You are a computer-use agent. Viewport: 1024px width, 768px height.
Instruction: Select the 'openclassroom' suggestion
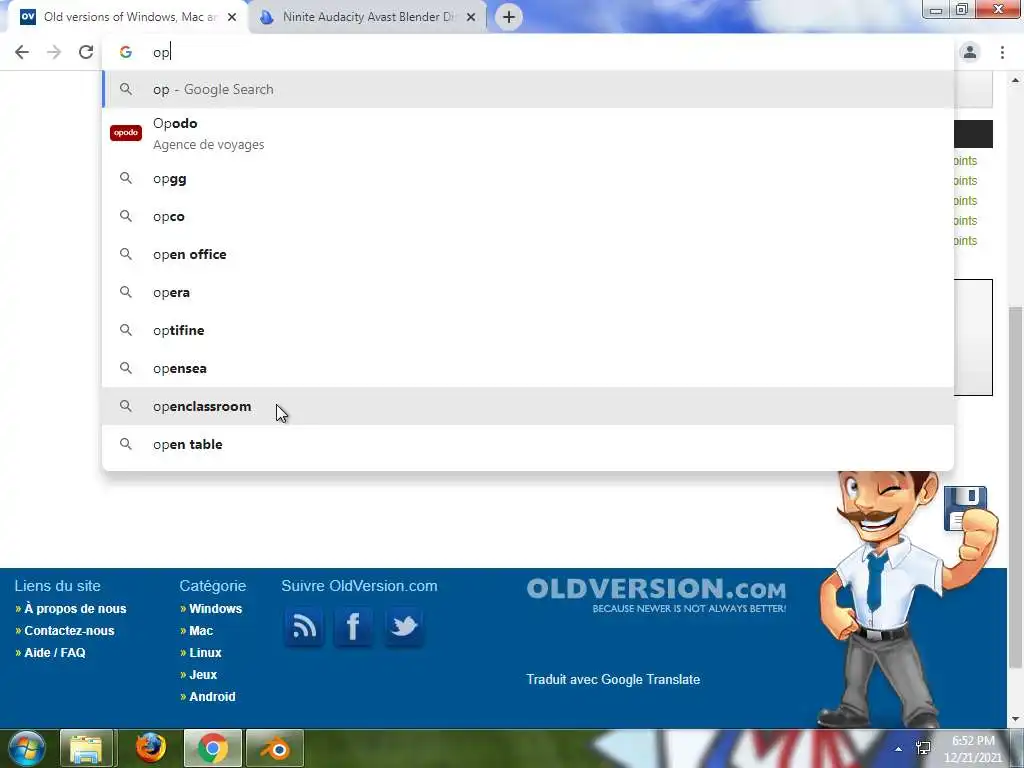click(x=528, y=406)
